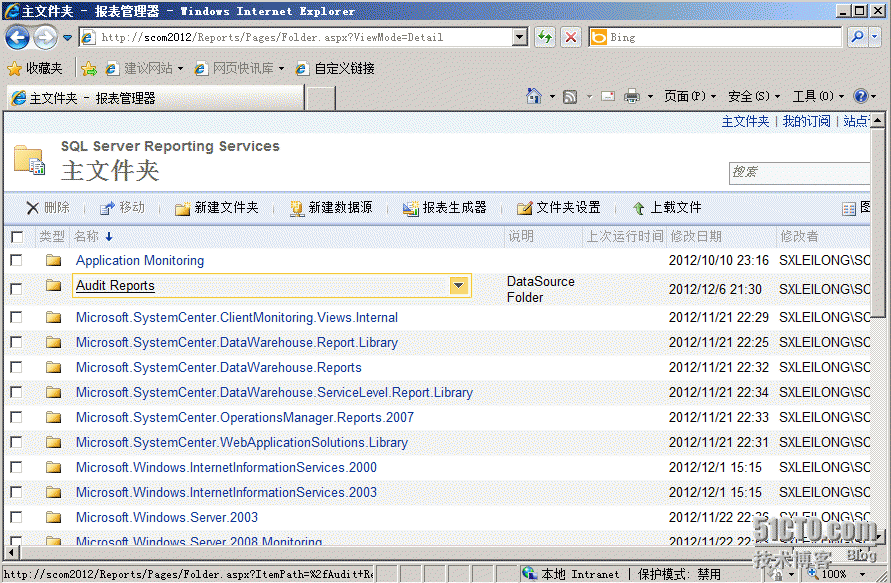Click the horizontal scrollbar left arrow
The height and width of the screenshot is (583, 891).
pos(11,552)
